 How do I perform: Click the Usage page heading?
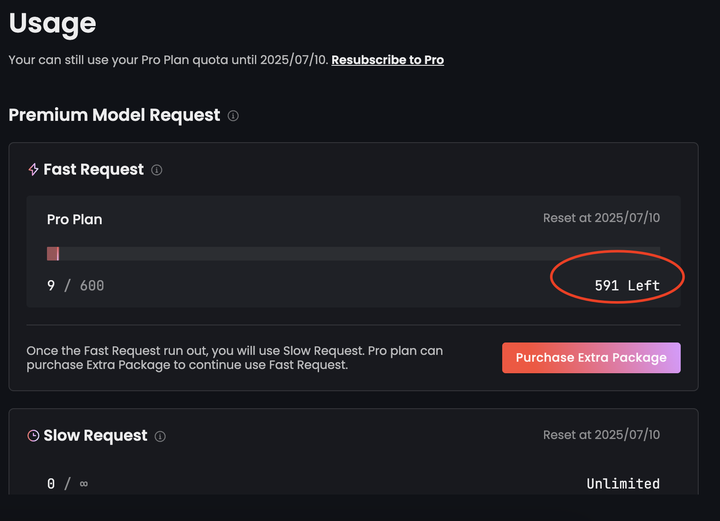coord(52,23)
